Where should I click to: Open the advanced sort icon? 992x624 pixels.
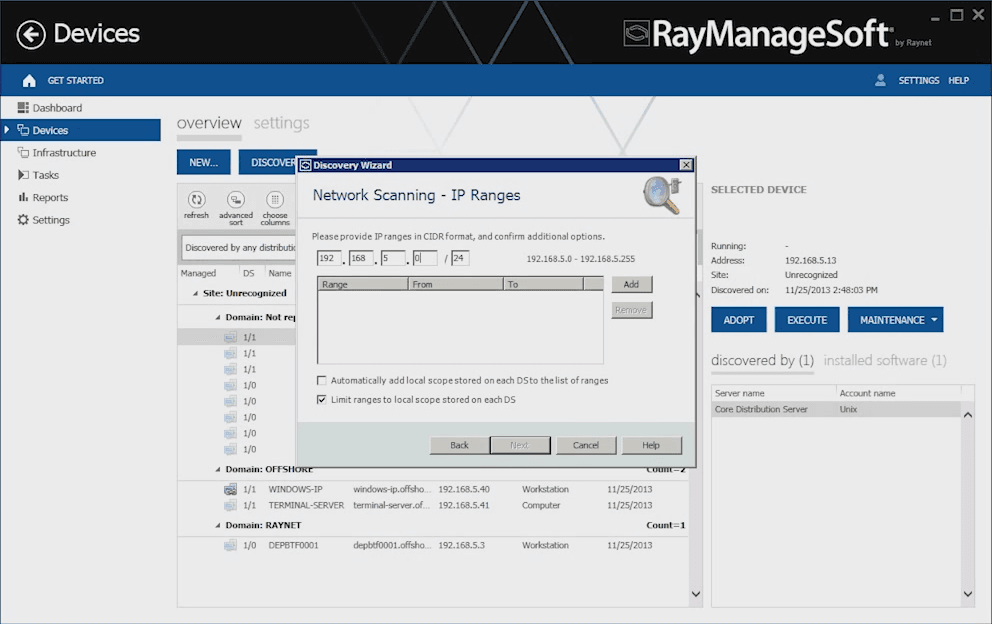[x=235, y=200]
